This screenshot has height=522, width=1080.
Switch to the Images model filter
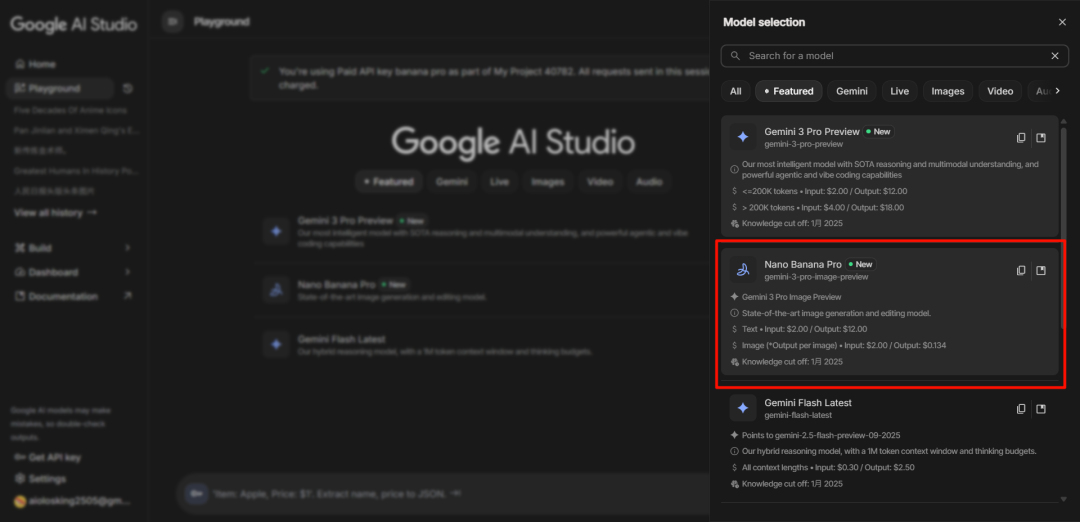(947, 91)
